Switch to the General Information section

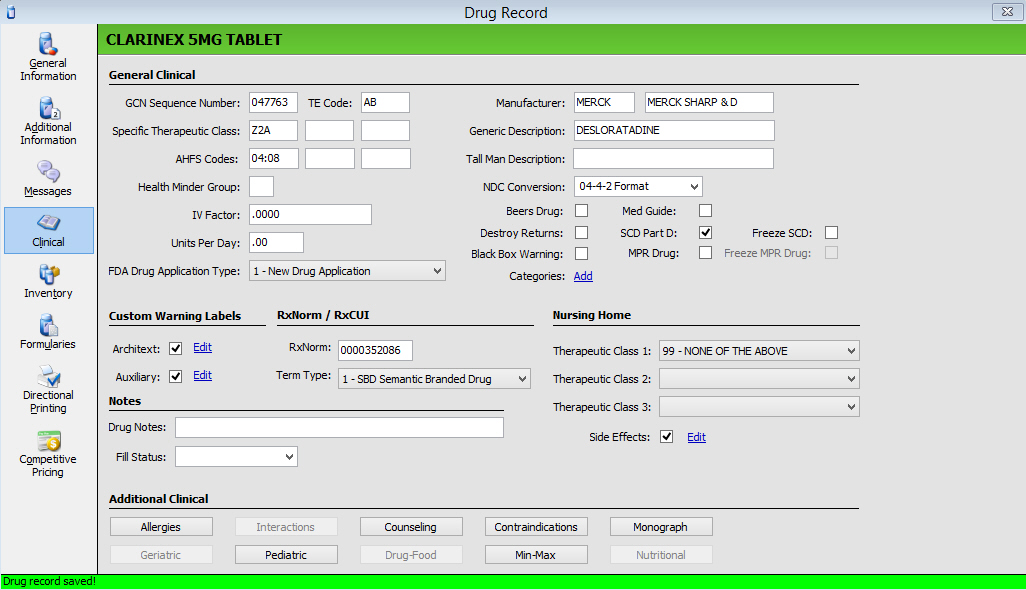pyautogui.click(x=48, y=57)
